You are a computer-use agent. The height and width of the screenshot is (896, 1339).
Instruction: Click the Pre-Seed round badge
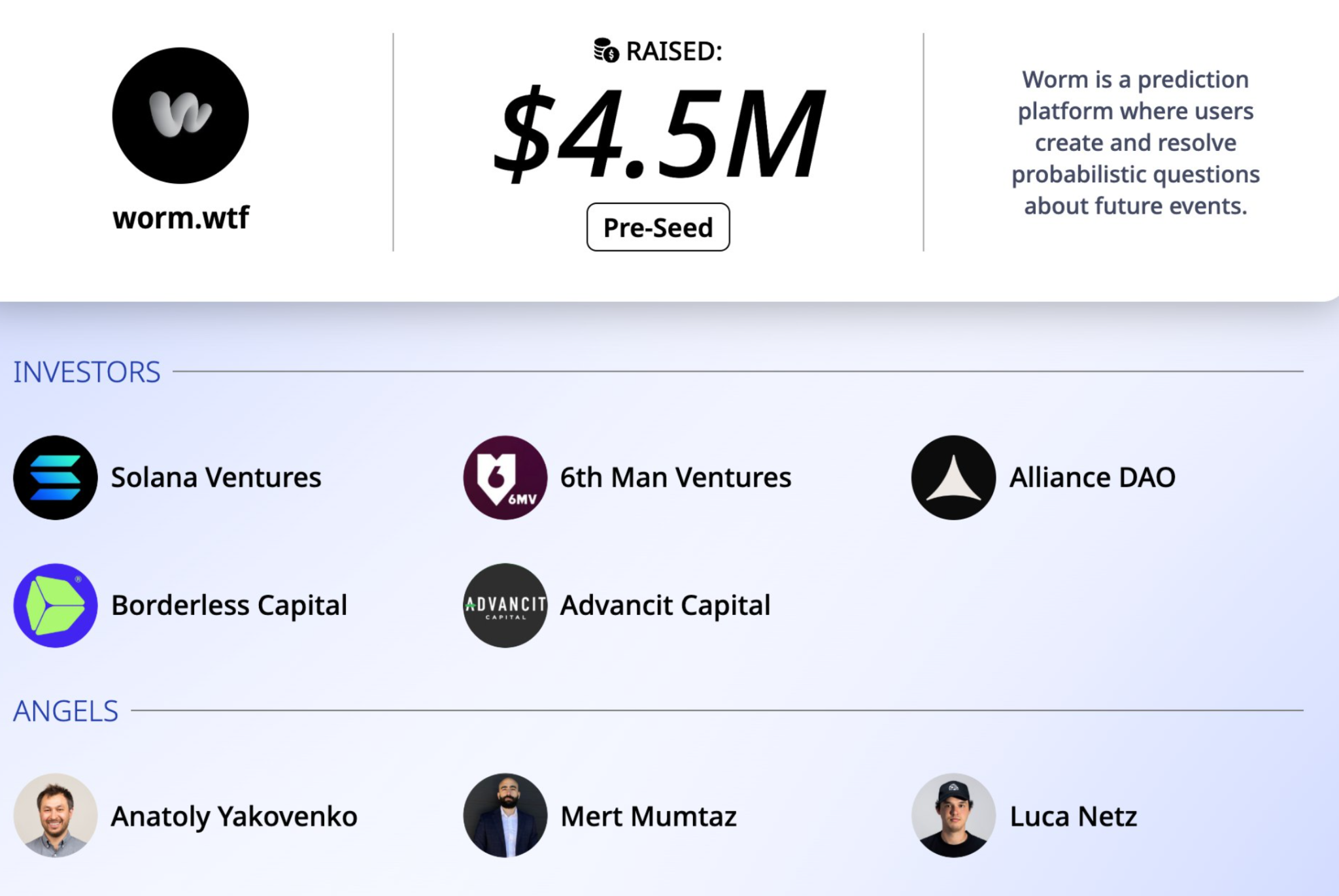[658, 227]
